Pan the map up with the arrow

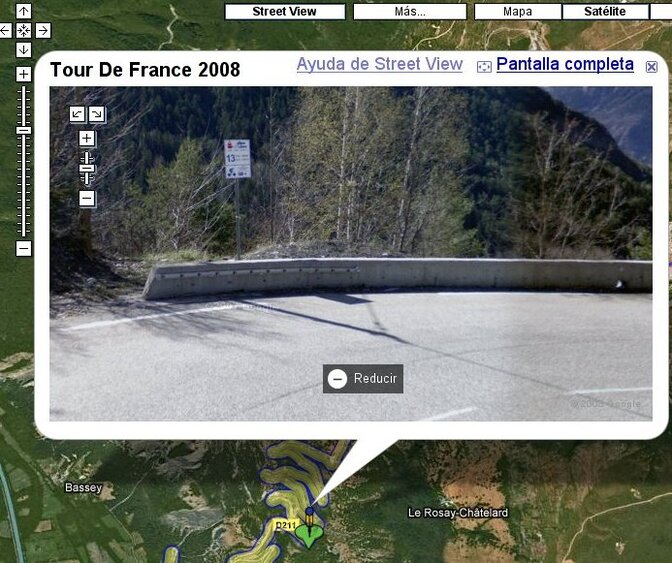pos(24,10)
